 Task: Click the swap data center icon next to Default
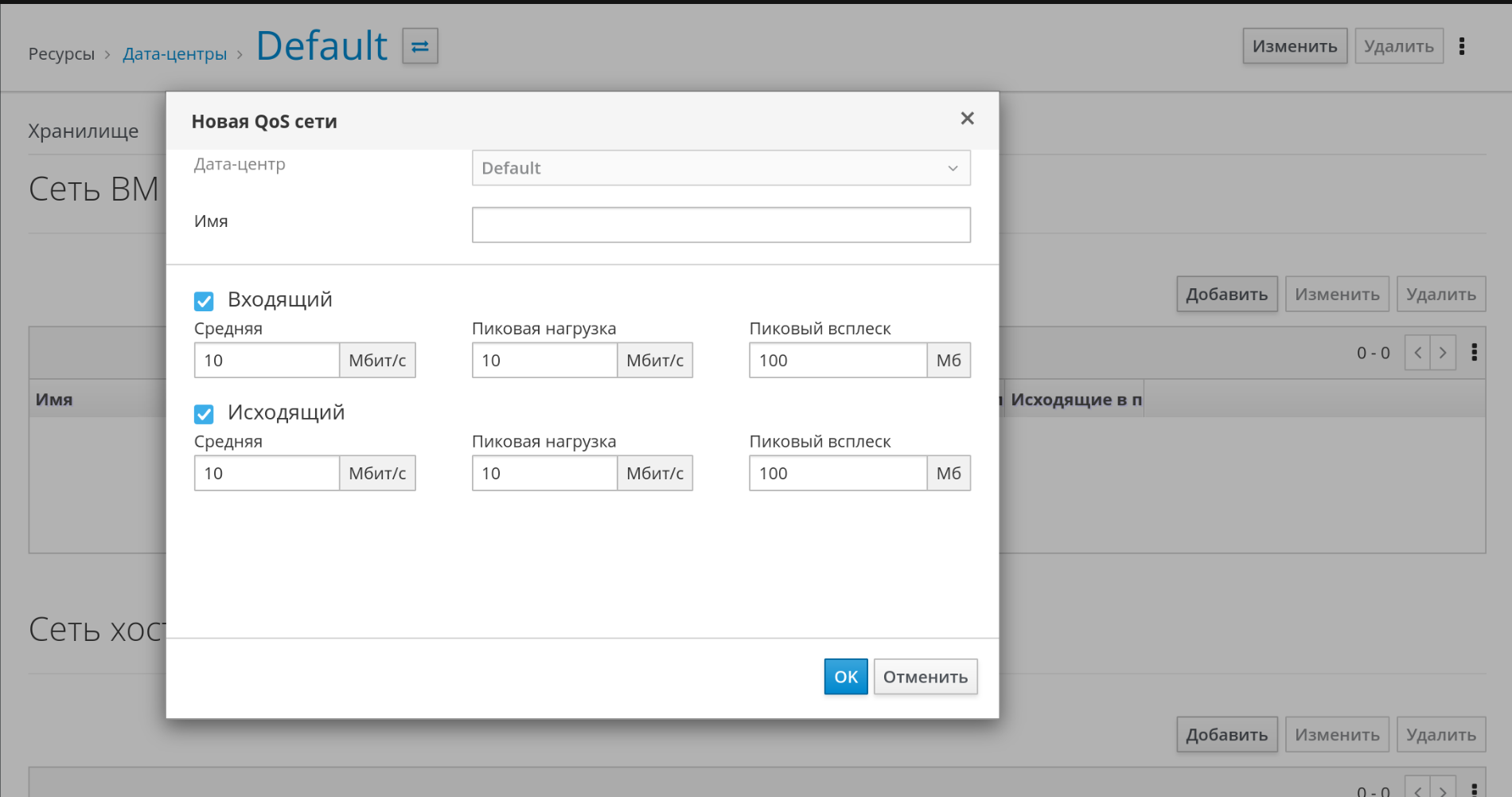coord(420,46)
